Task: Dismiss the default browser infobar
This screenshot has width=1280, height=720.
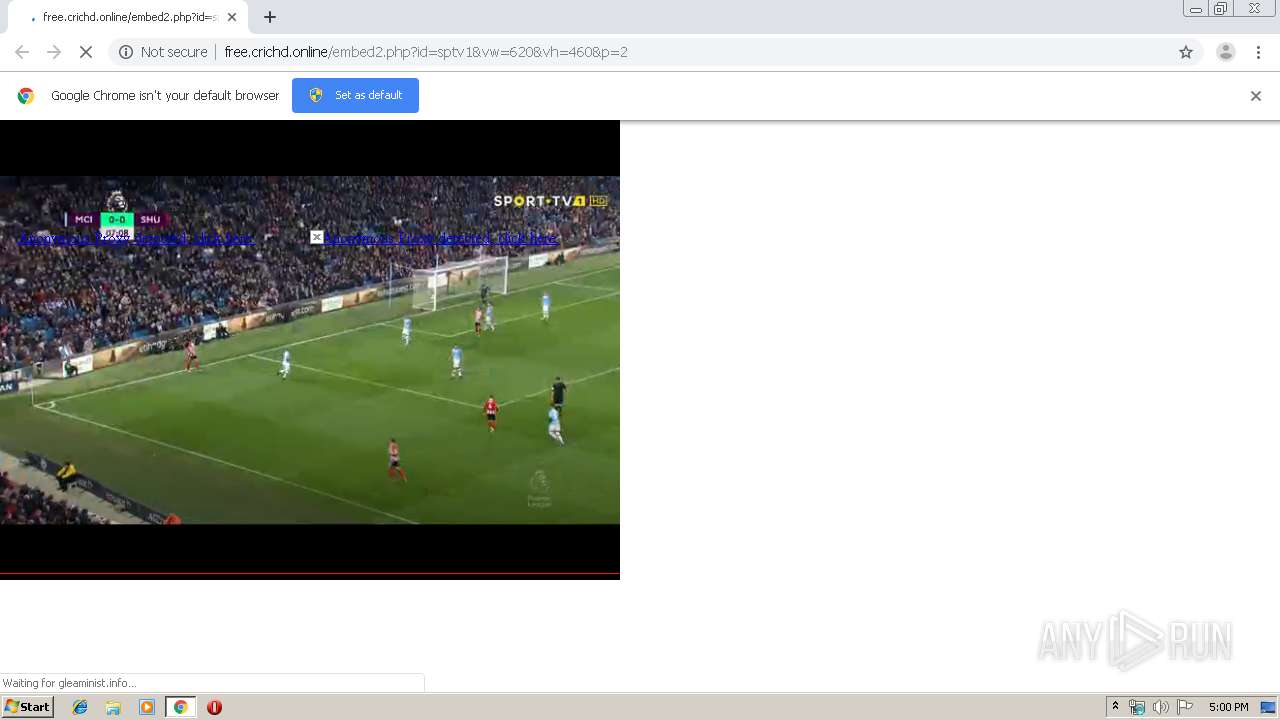Action: pos(1256,96)
